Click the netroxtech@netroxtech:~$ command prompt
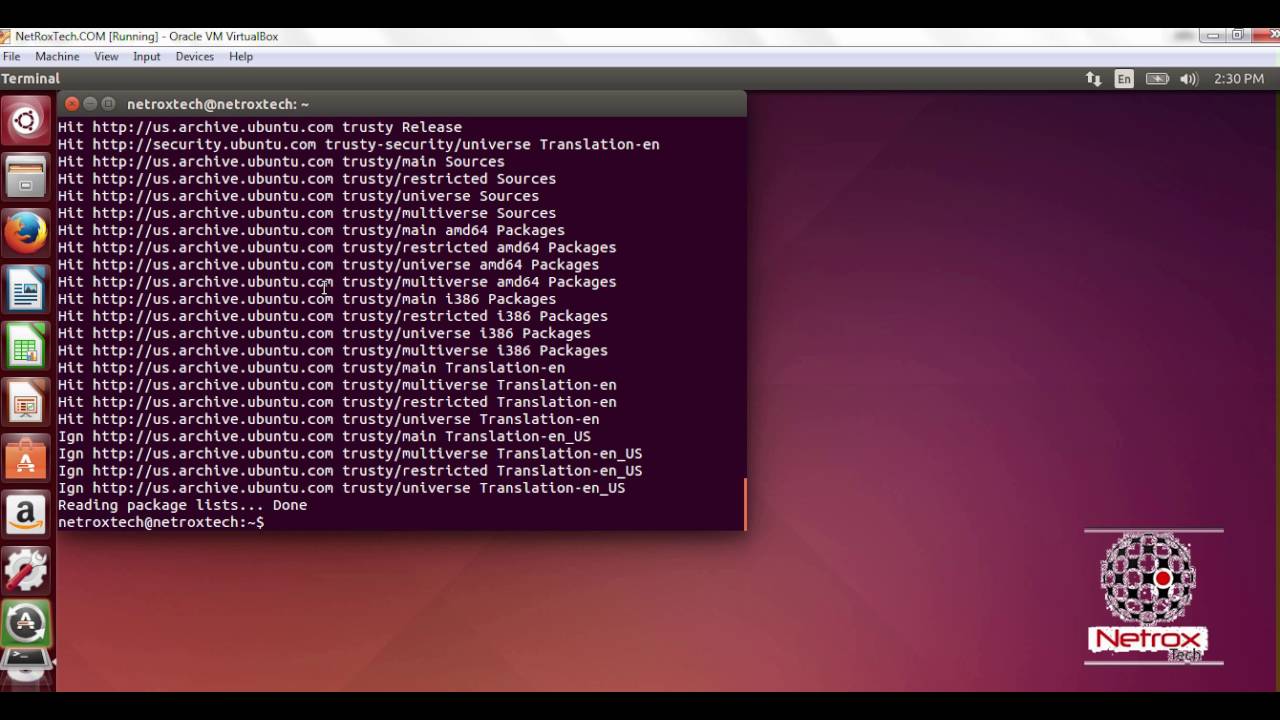Viewport: 1280px width, 720px height. 161,522
